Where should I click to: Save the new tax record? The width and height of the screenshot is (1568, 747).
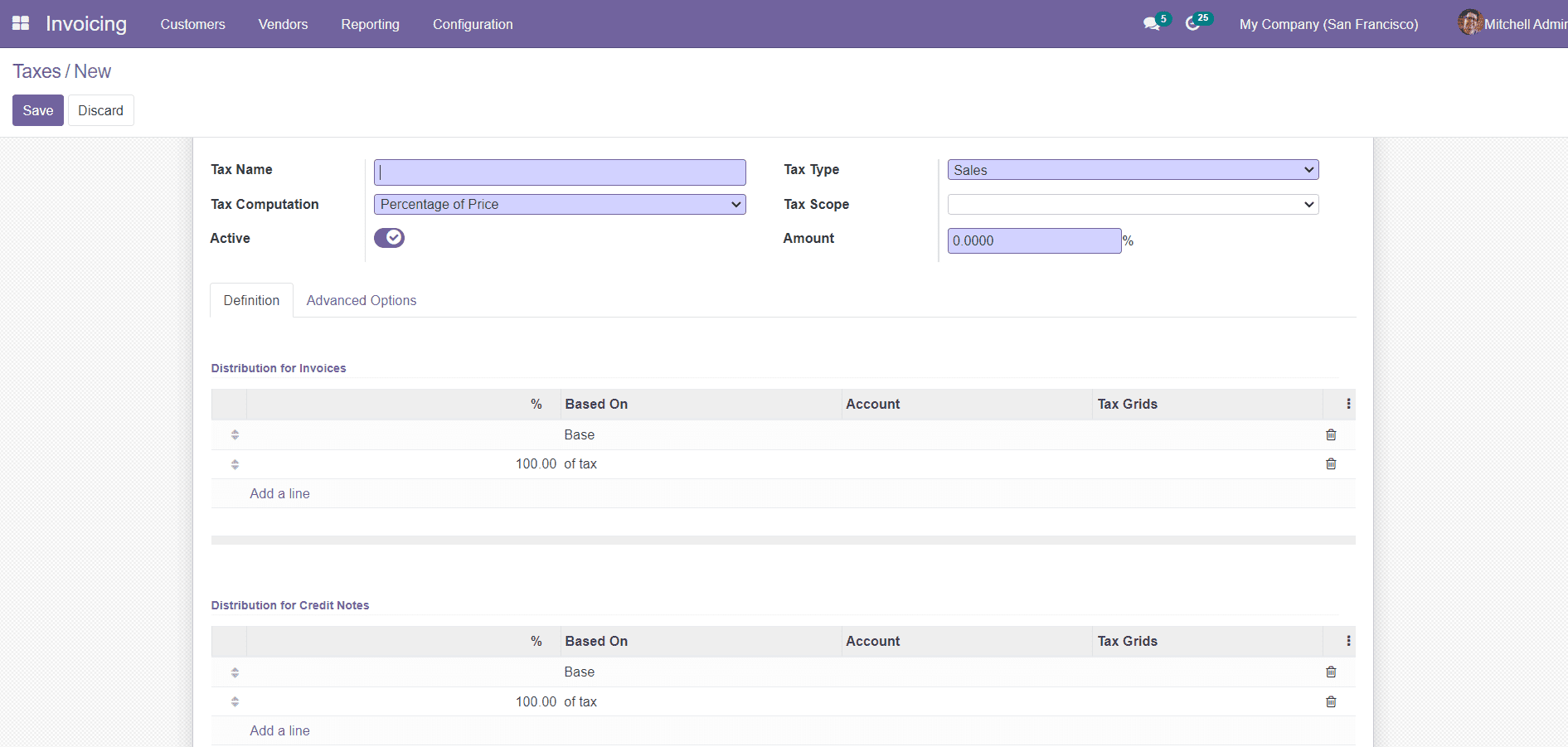[x=37, y=110]
